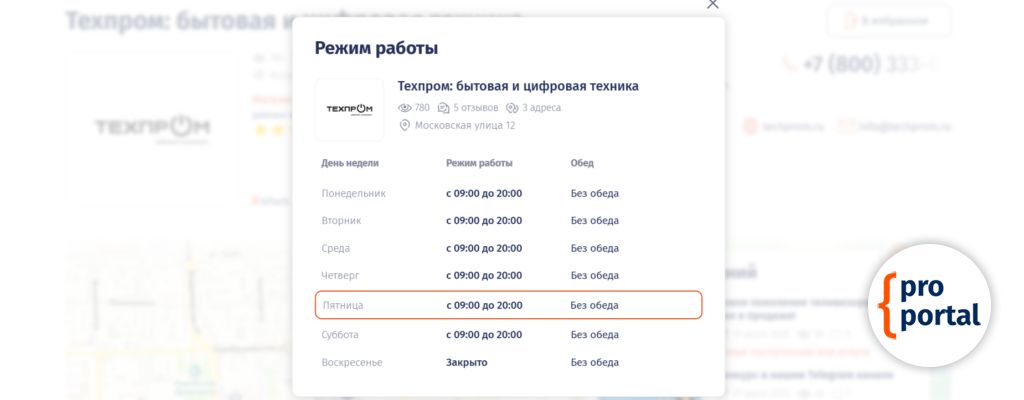
Task: Click the Суббота working hours
Action: pos(484,335)
